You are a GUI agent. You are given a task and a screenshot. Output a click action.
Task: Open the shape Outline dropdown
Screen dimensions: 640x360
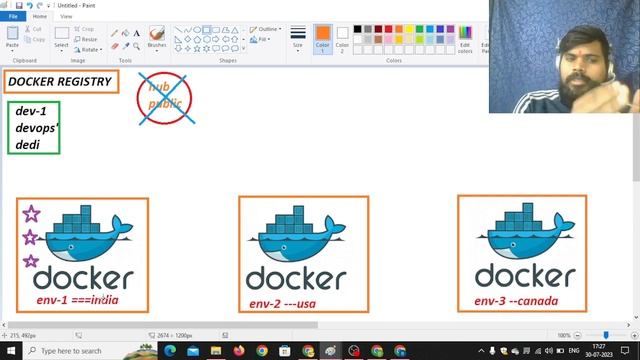(265, 29)
